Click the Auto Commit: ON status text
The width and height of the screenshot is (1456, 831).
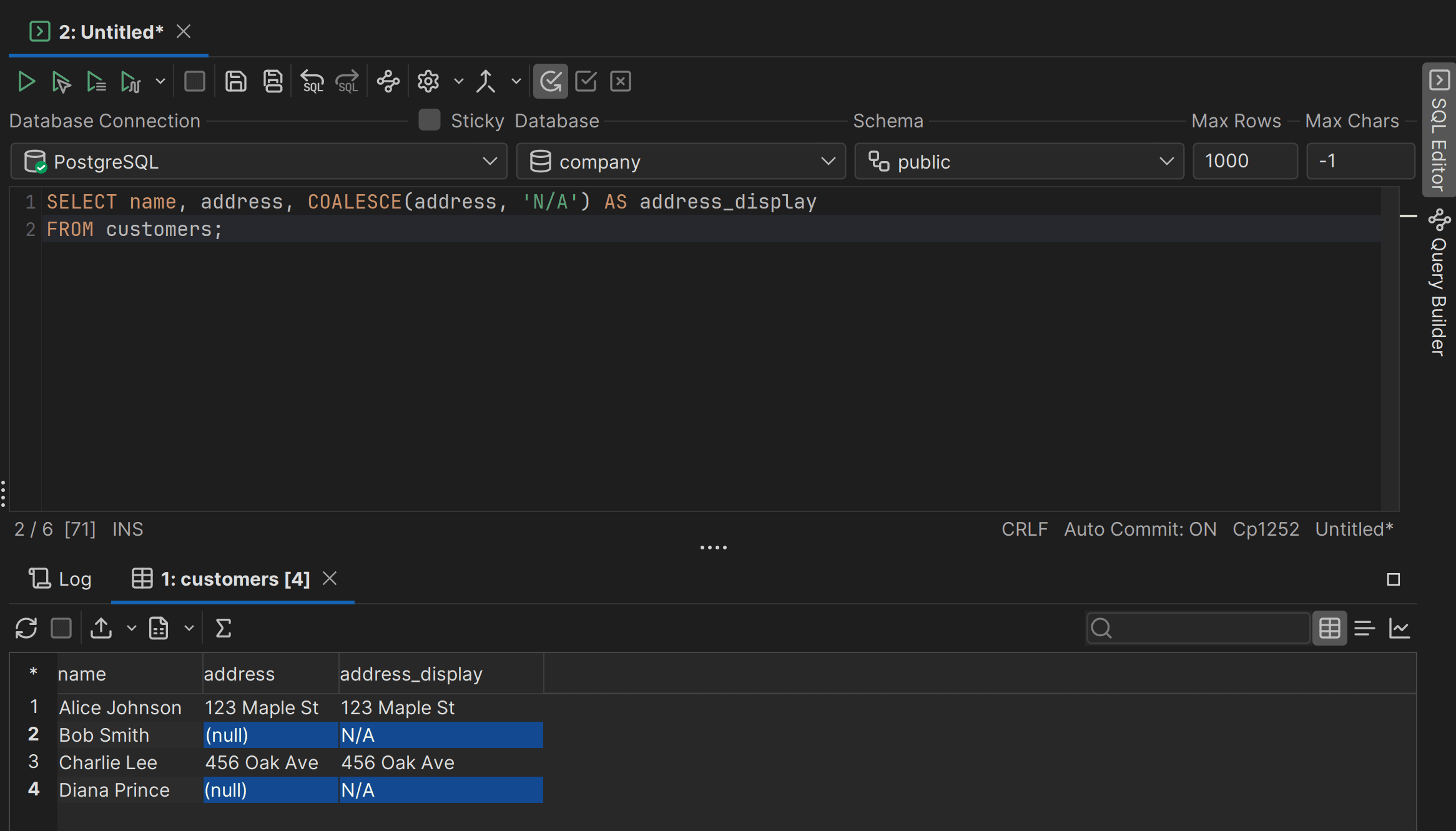pos(1140,529)
